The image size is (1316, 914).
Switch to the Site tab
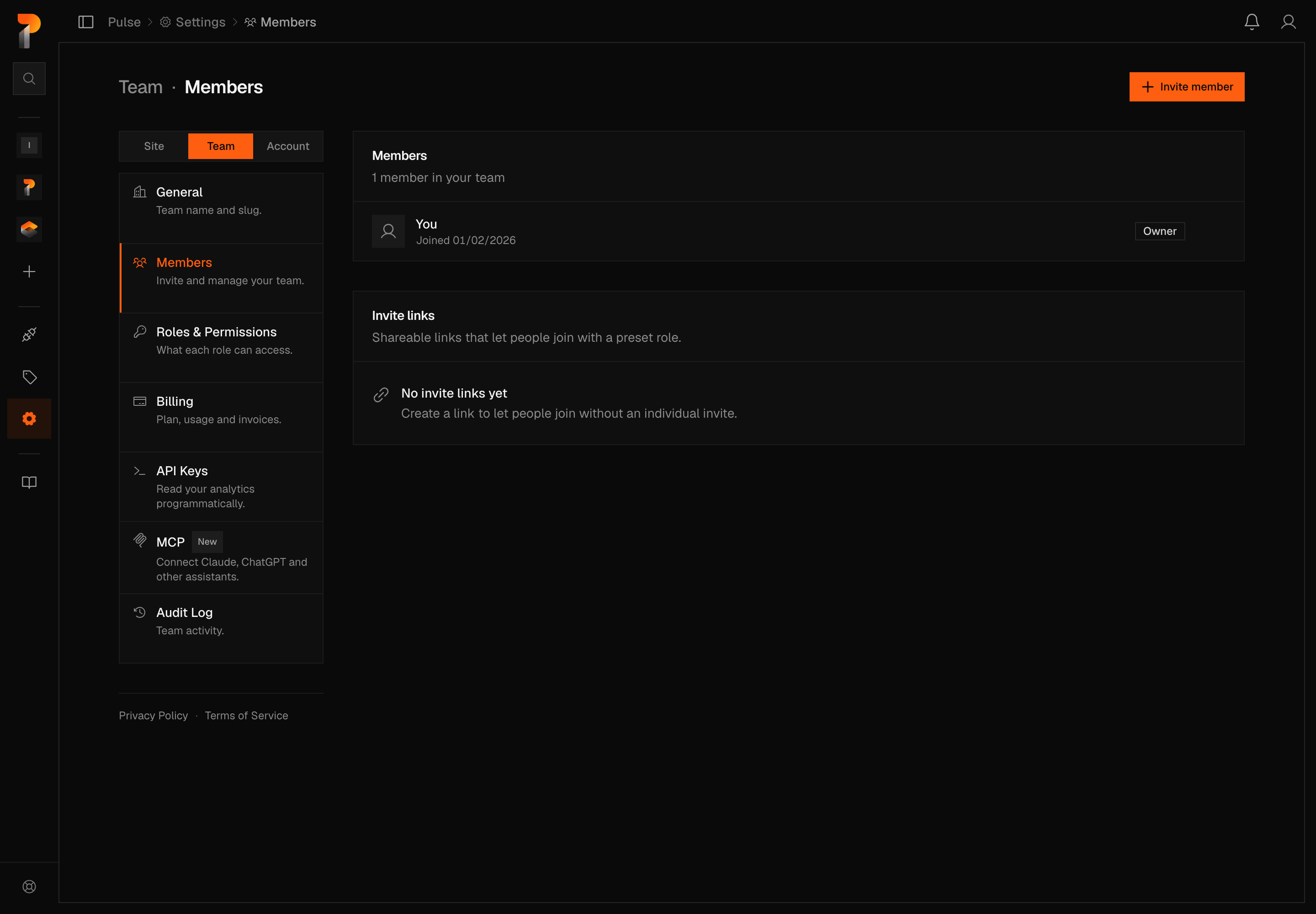pyautogui.click(x=154, y=146)
